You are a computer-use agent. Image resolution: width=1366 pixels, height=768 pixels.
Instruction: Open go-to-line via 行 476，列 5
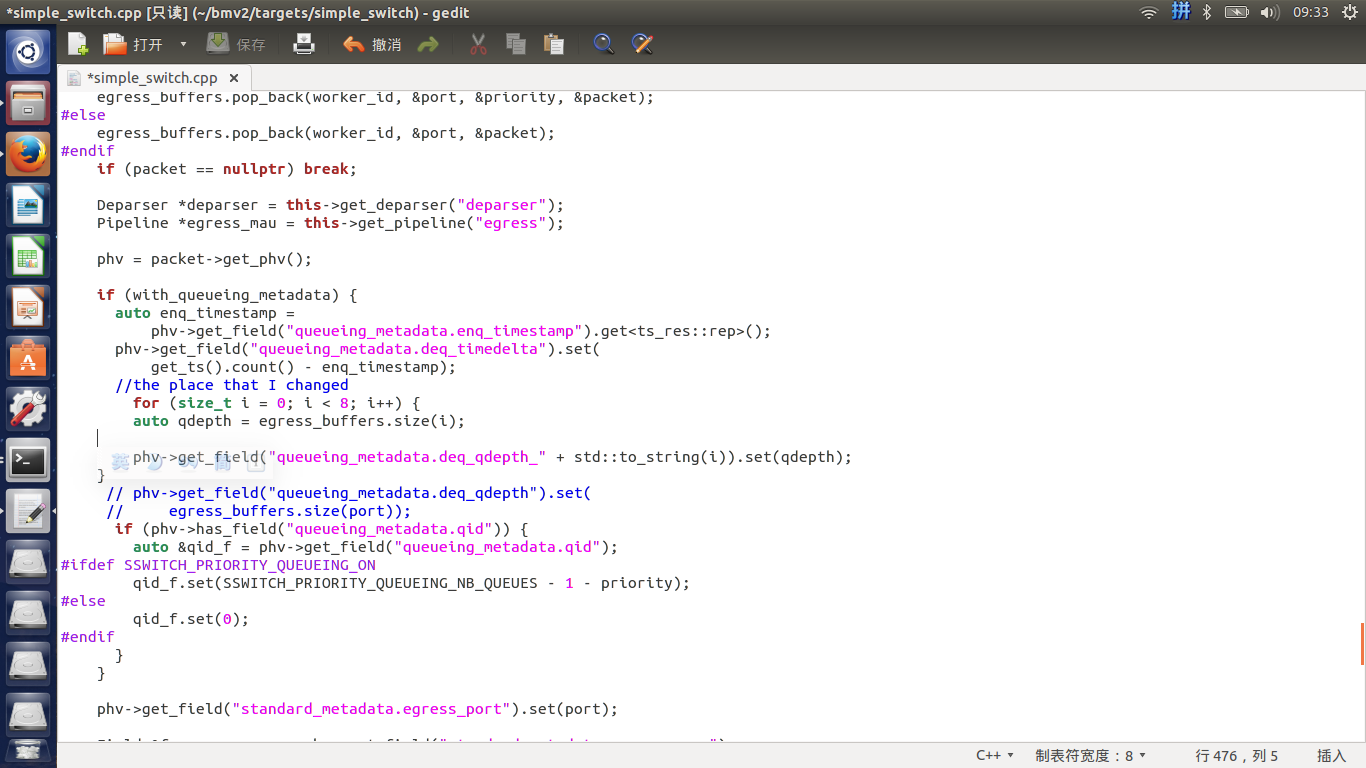tap(1235, 756)
